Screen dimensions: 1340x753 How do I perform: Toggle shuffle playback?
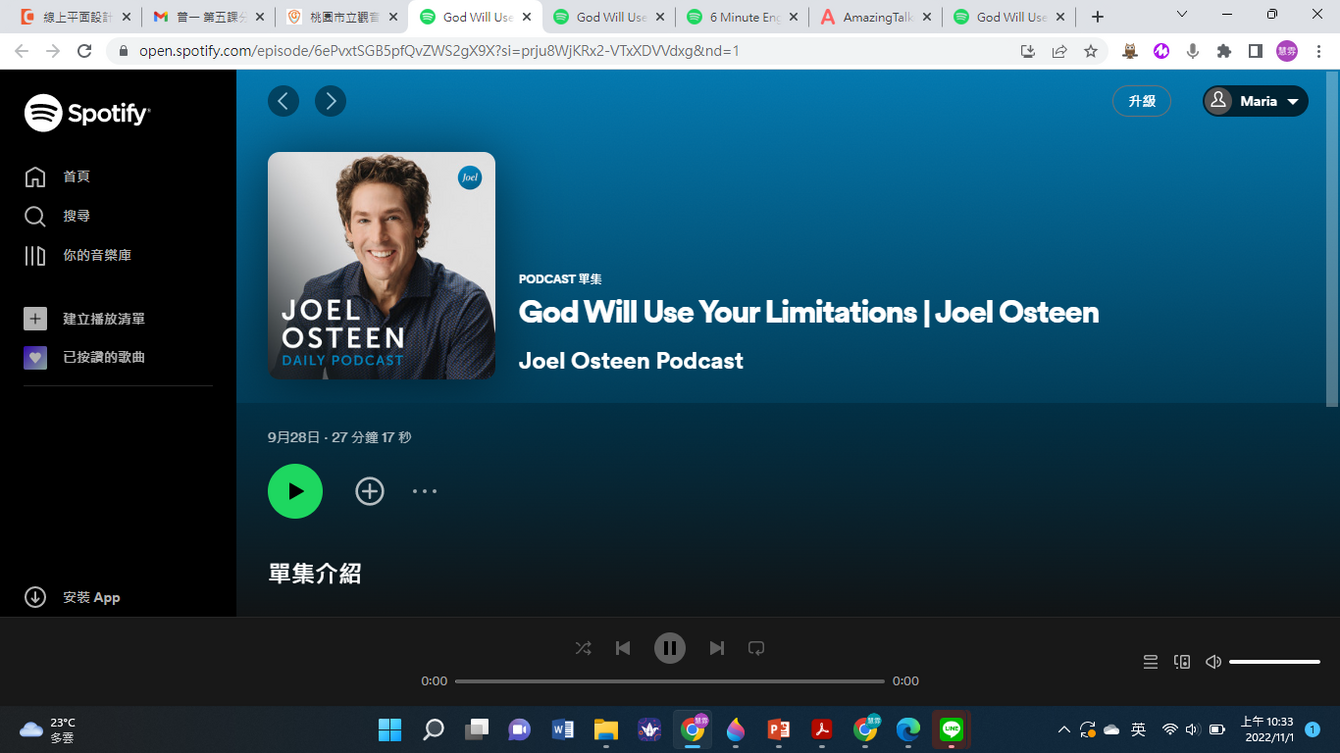coord(583,648)
